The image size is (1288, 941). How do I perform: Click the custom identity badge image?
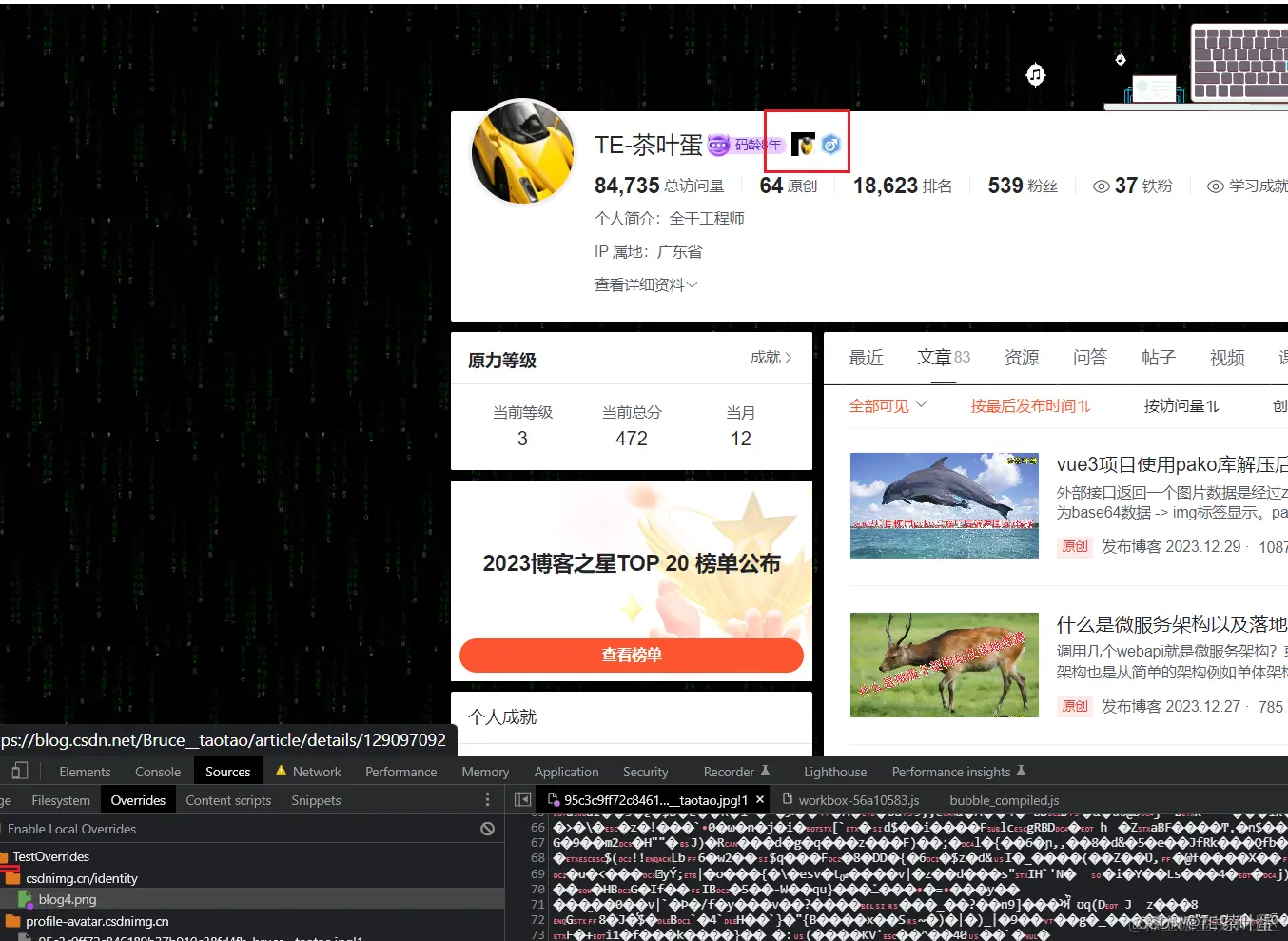[803, 145]
